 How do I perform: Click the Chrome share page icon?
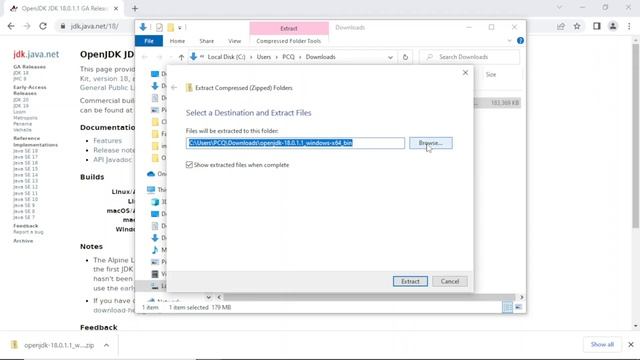pos(561,26)
